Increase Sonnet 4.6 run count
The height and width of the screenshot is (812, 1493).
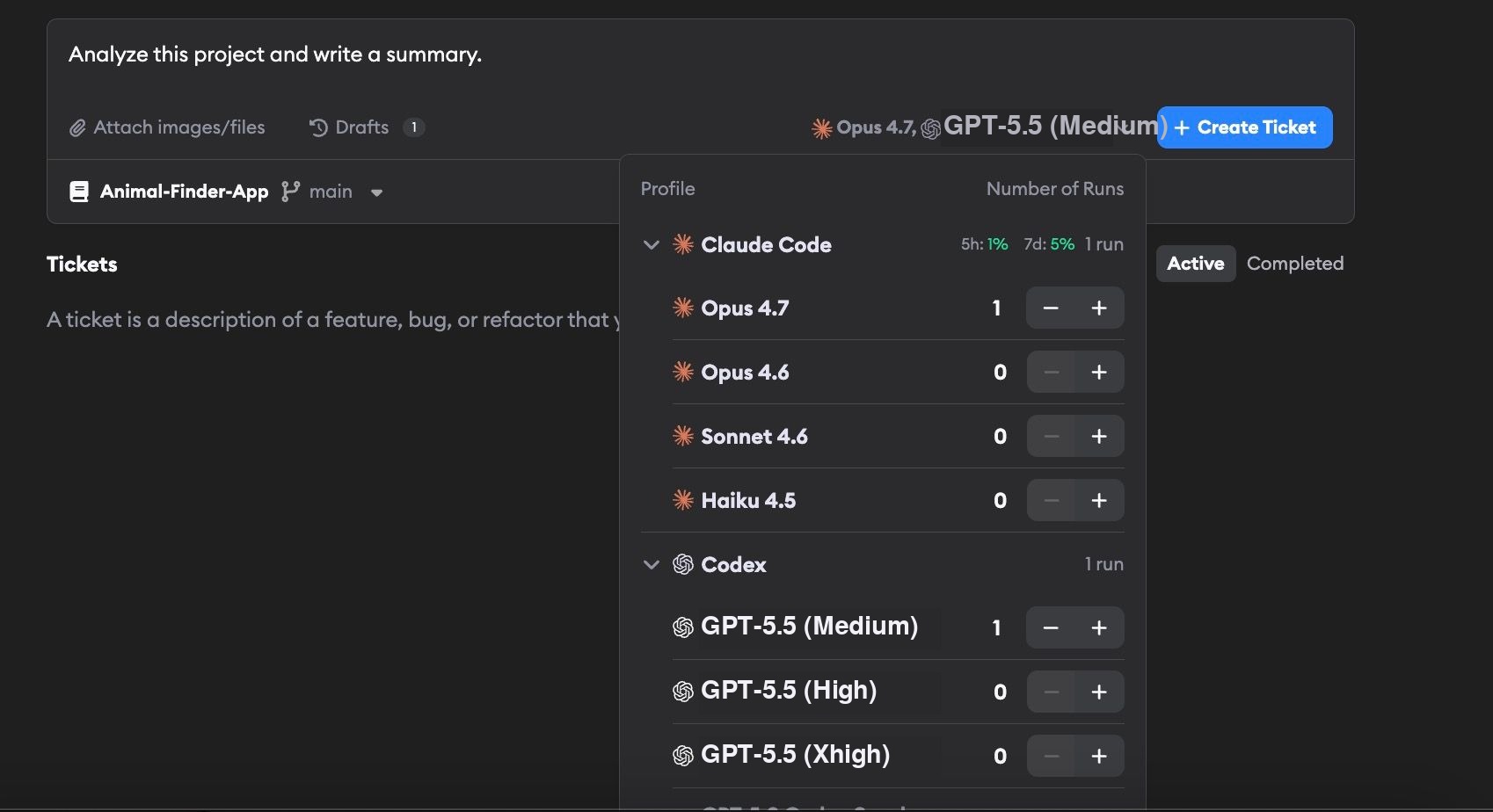tap(1099, 436)
